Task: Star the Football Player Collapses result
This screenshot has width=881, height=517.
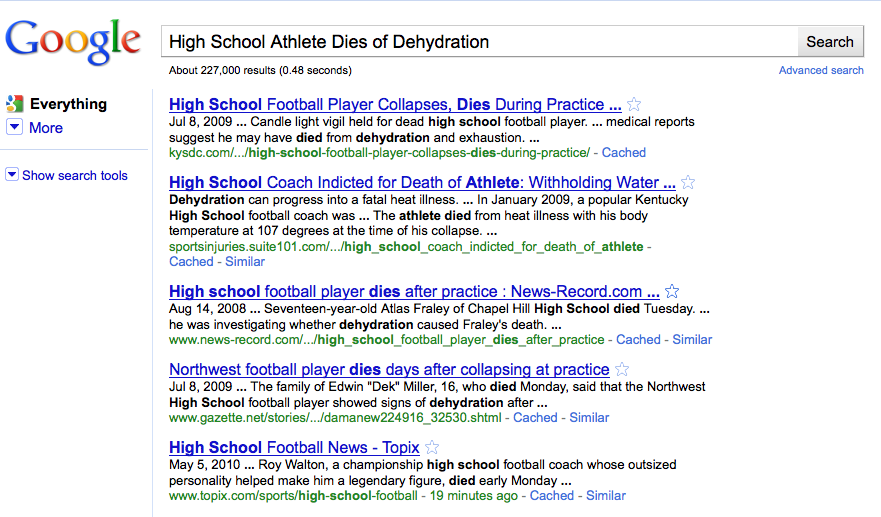Action: 634,105
